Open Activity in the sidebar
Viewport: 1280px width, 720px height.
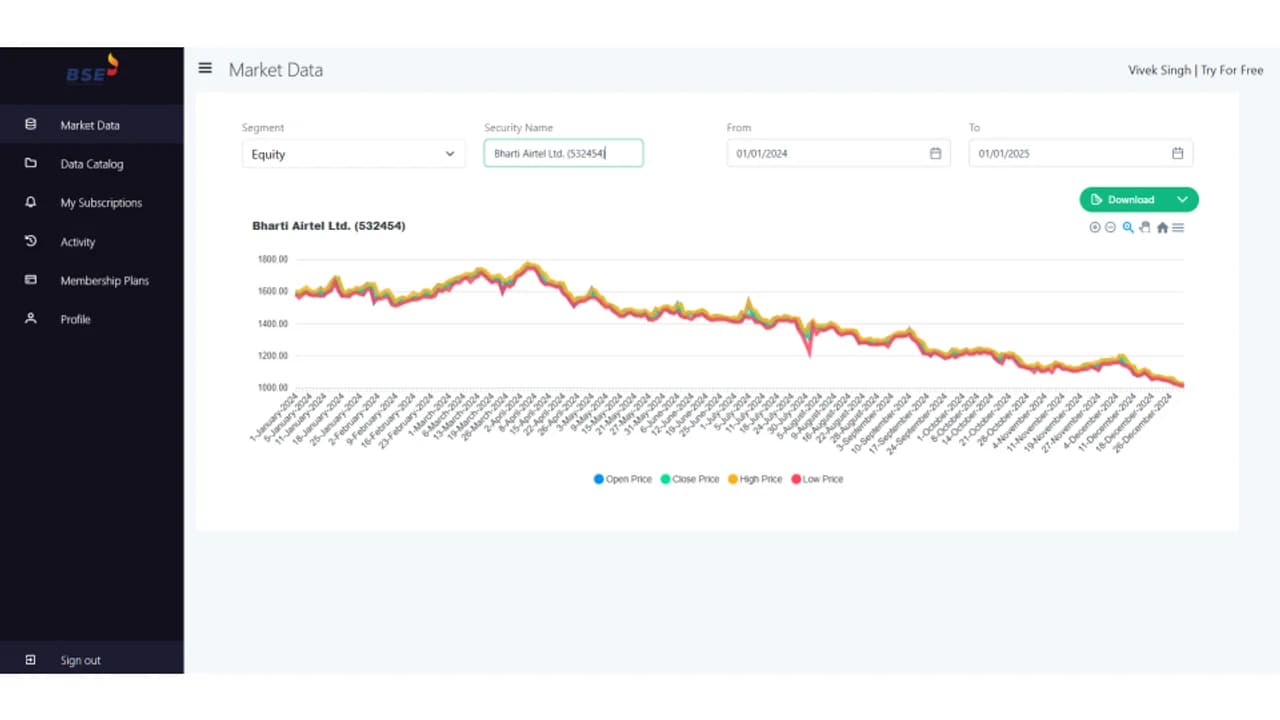pyautogui.click(x=78, y=242)
